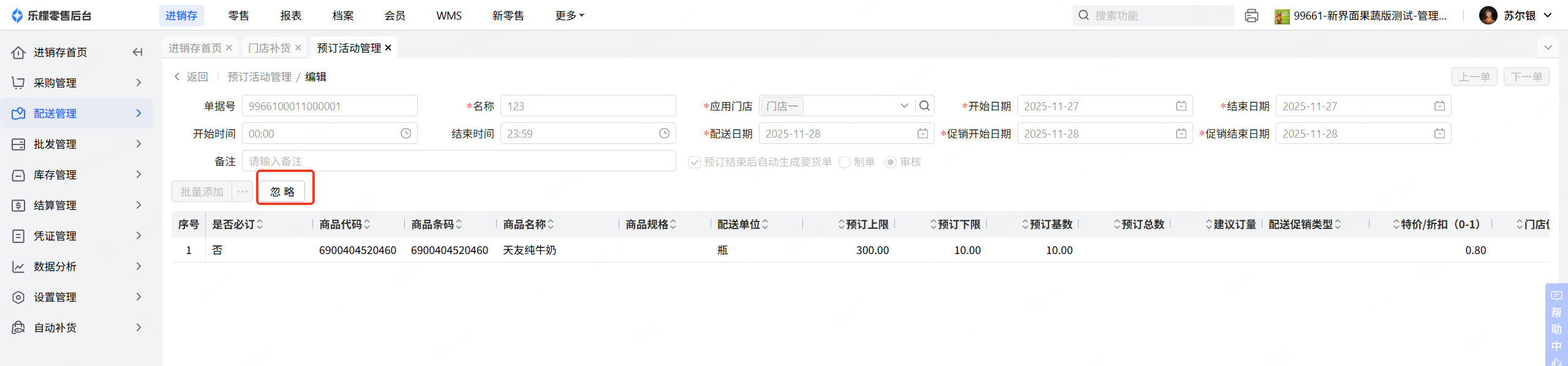Click the printer icon in top bar
The image size is (1568, 366).
point(1251,16)
